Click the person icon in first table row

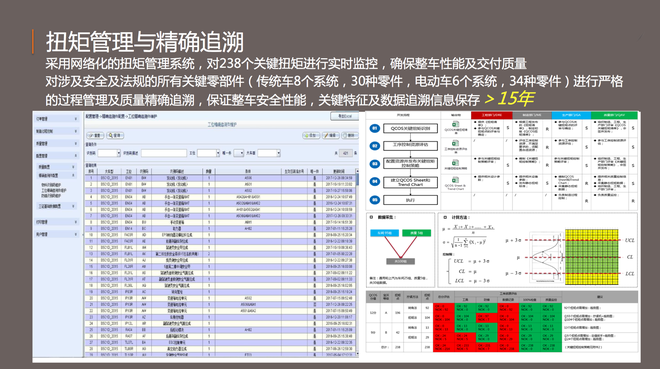(314, 178)
